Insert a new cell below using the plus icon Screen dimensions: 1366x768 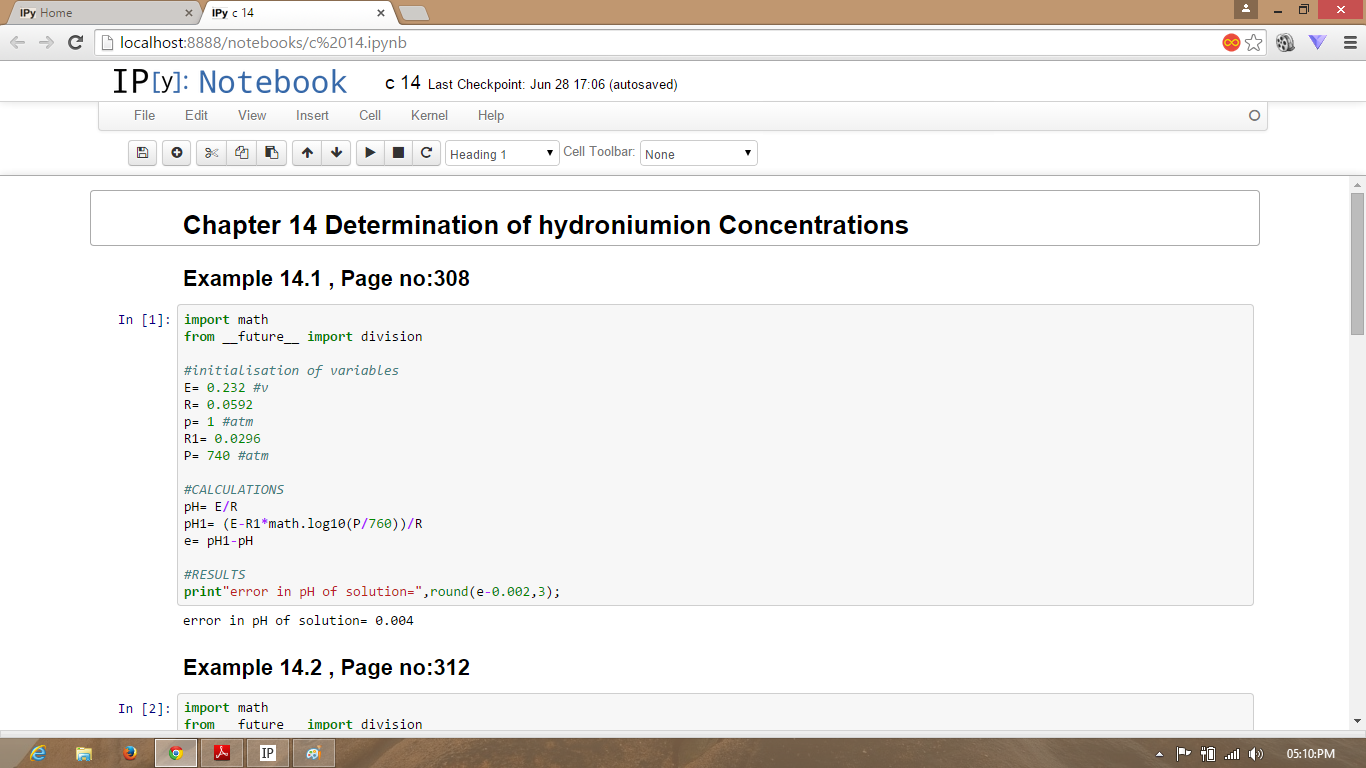coord(177,153)
